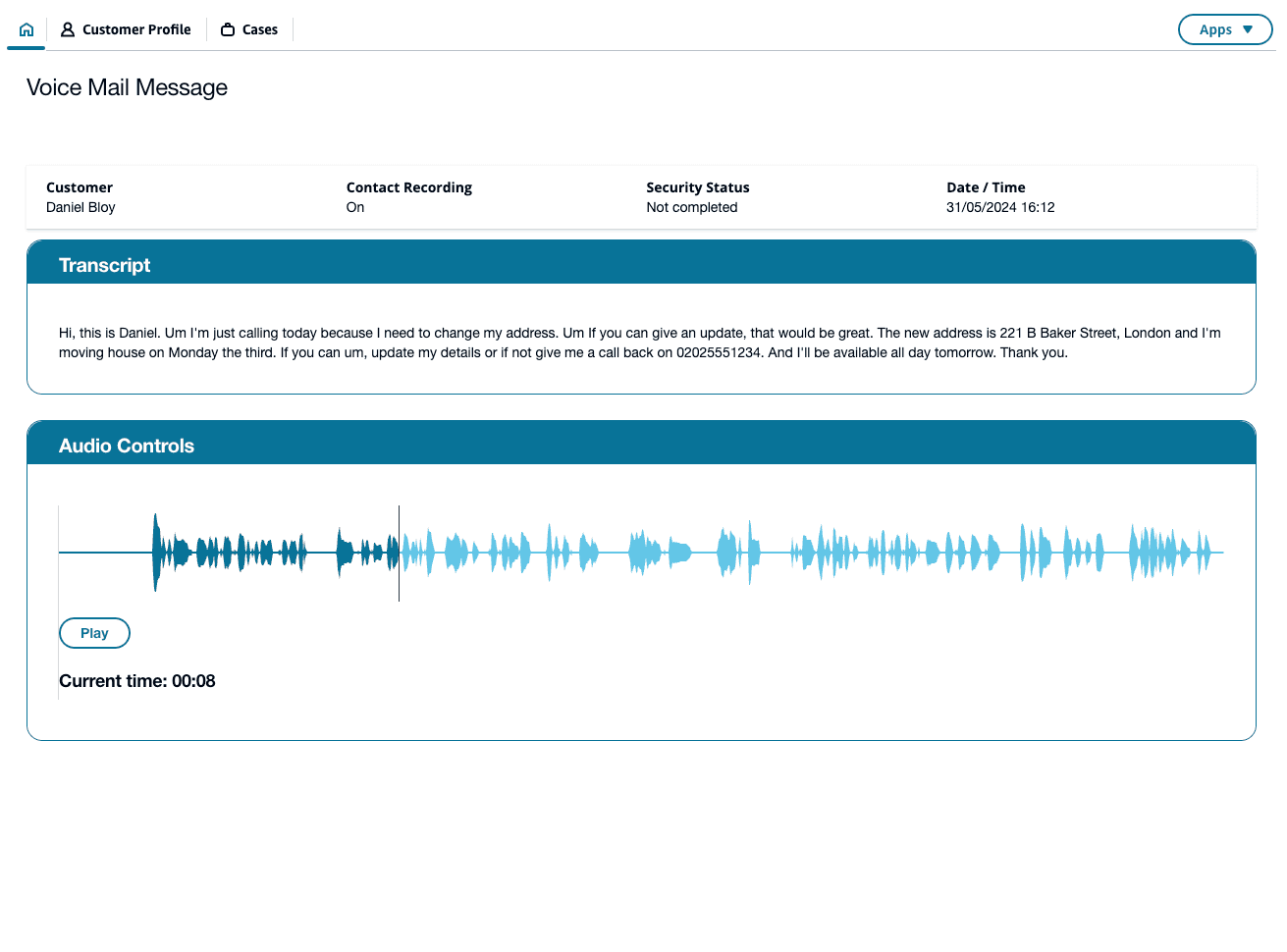This screenshot has width=1287, height=952.
Task: Click the briefcase icon beside Cases
Action: 228,29
